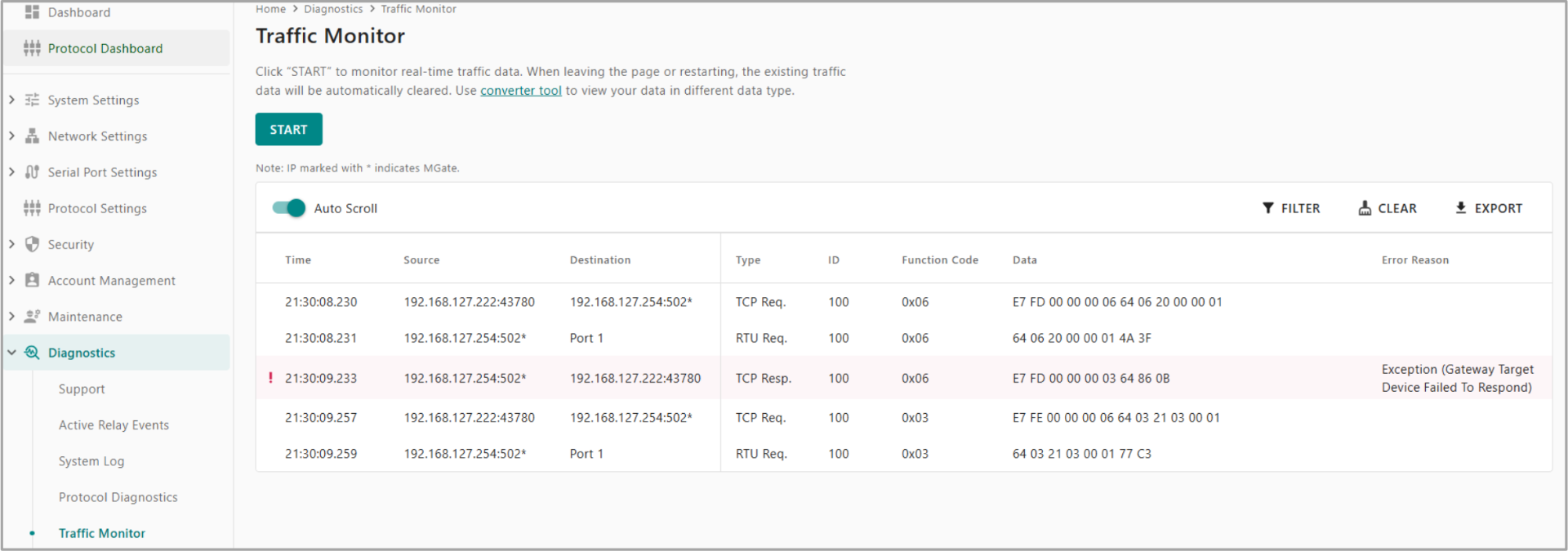Open the FILTER option
This screenshot has height=551, width=1568.
[1291, 208]
